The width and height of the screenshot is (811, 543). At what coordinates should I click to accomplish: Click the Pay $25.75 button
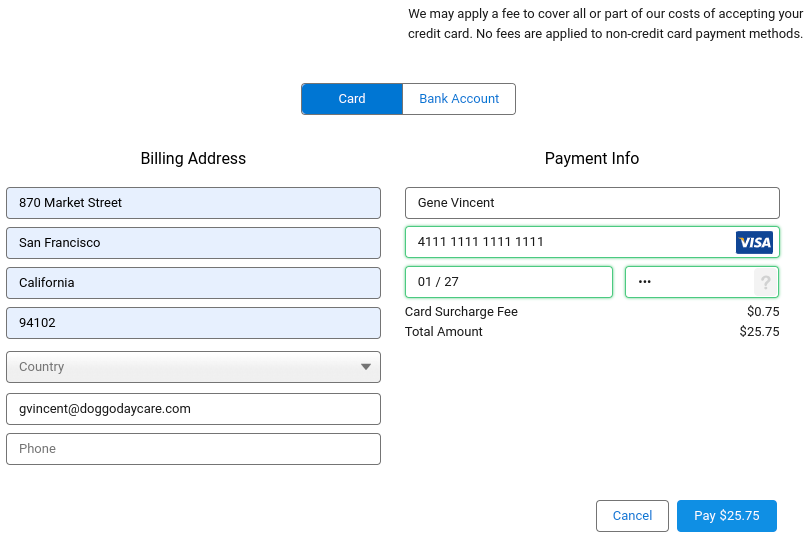click(x=727, y=516)
